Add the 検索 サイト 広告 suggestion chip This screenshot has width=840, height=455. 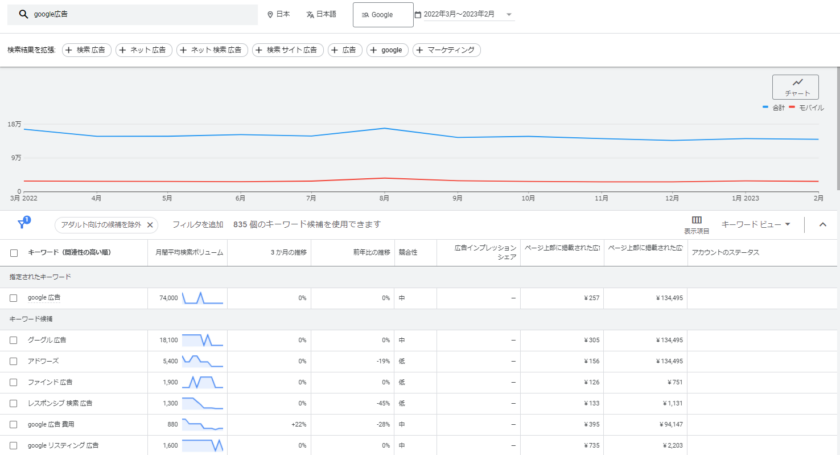click(x=288, y=50)
